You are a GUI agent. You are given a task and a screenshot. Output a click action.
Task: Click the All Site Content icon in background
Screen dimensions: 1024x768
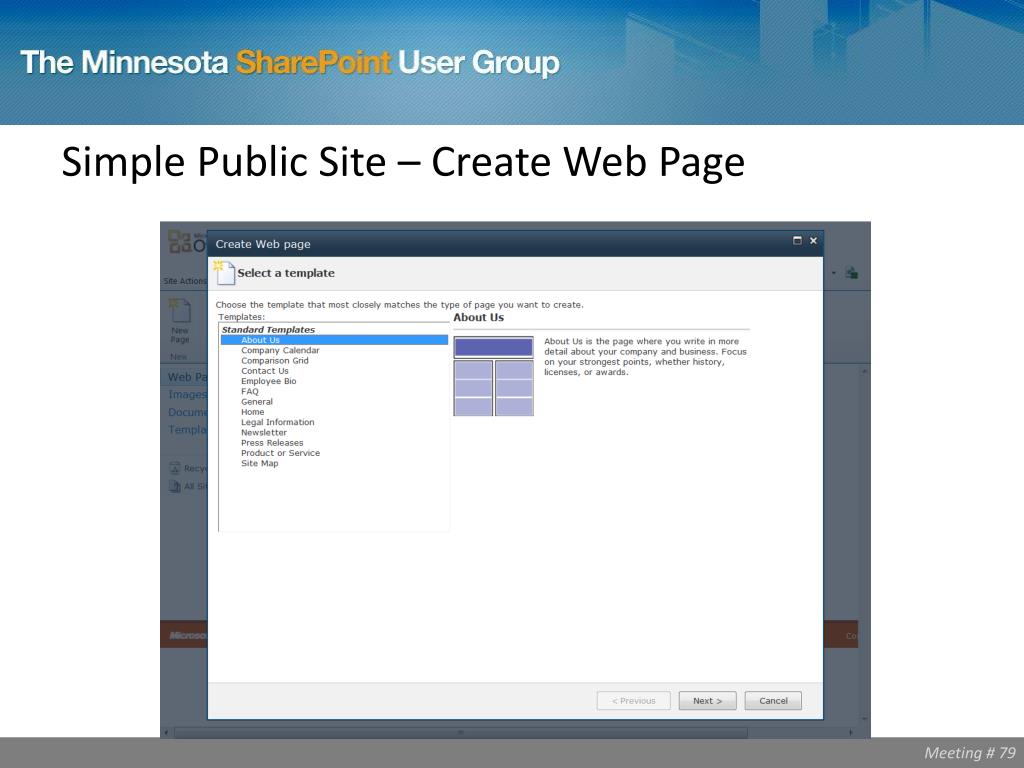tap(174, 487)
